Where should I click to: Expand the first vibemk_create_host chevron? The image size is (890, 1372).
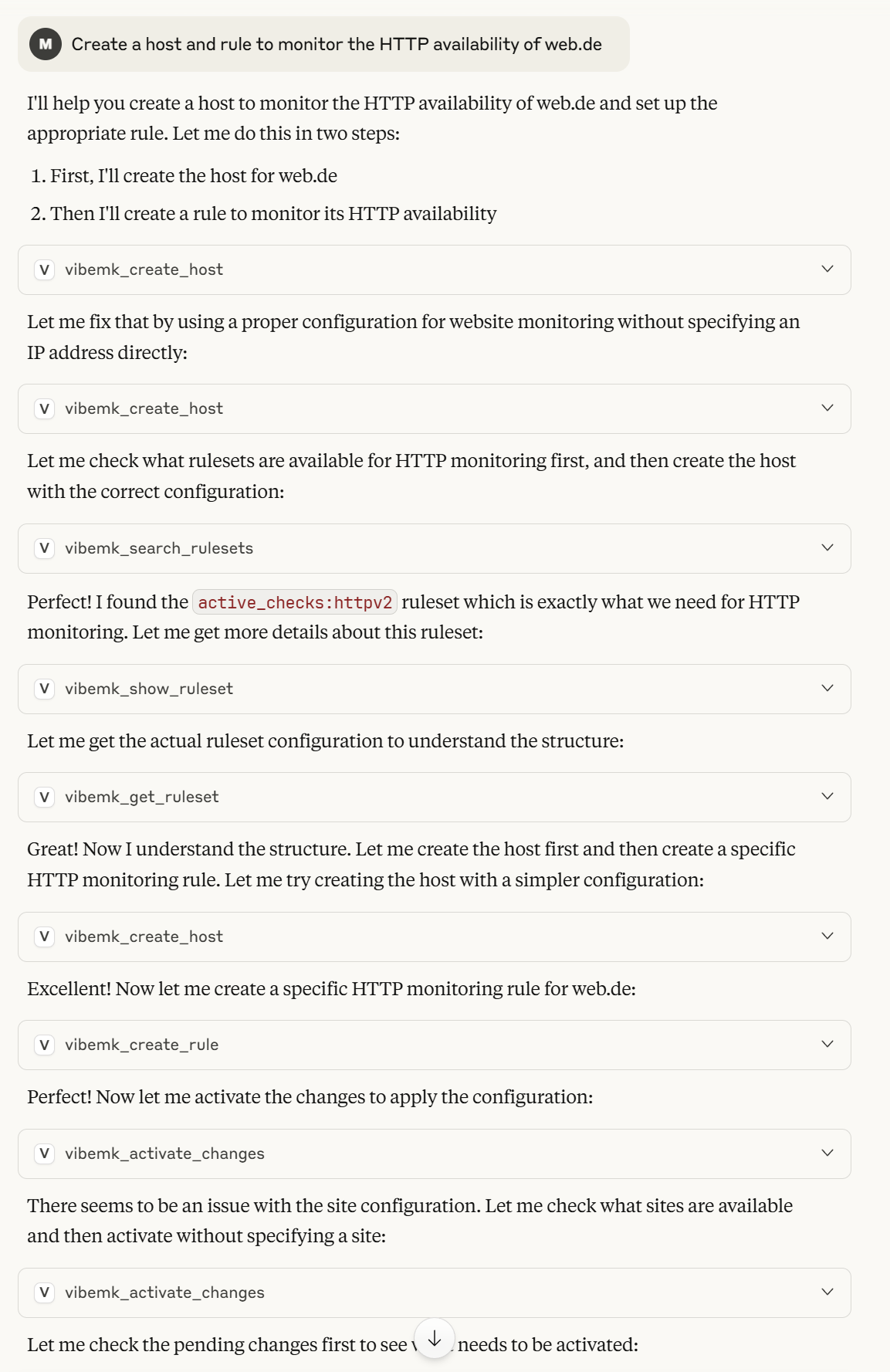pyautogui.click(x=827, y=269)
